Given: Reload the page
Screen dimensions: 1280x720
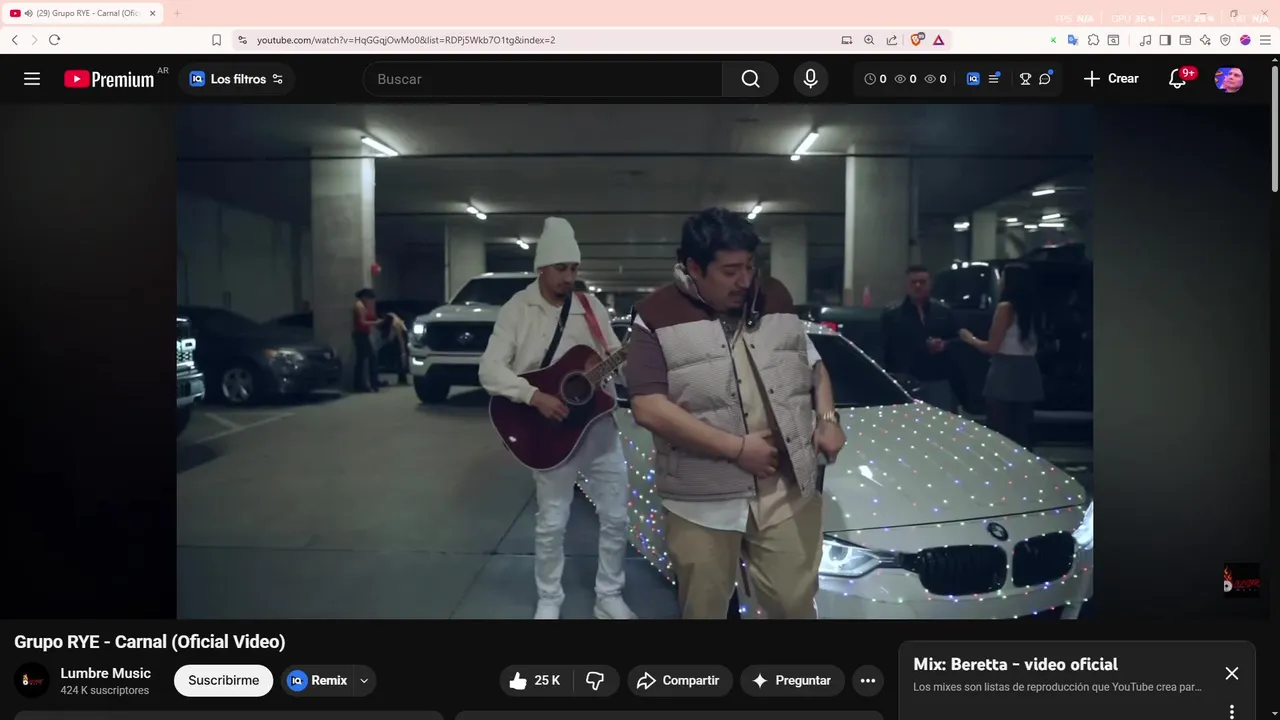Looking at the screenshot, I should point(54,40).
